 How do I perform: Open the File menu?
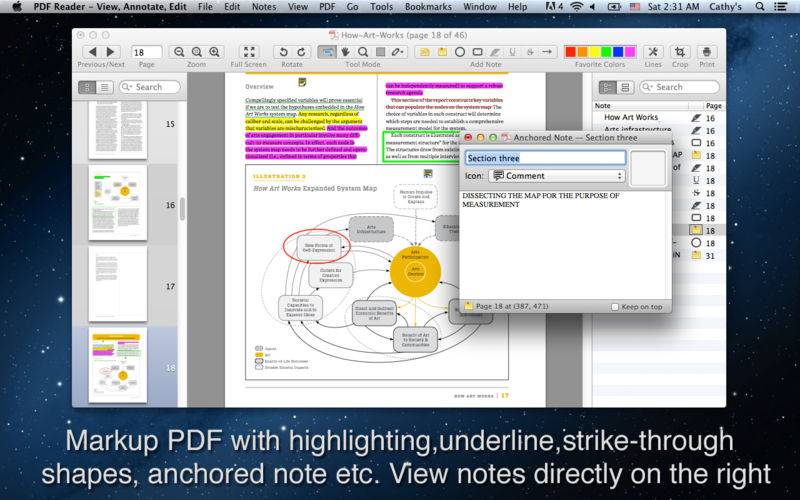click(x=205, y=7)
